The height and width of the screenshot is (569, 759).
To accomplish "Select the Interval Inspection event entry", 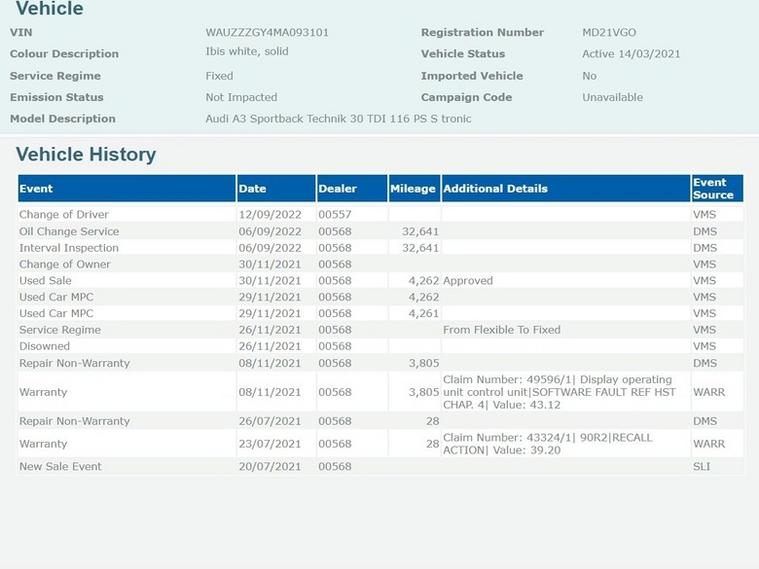I will click(x=69, y=248).
